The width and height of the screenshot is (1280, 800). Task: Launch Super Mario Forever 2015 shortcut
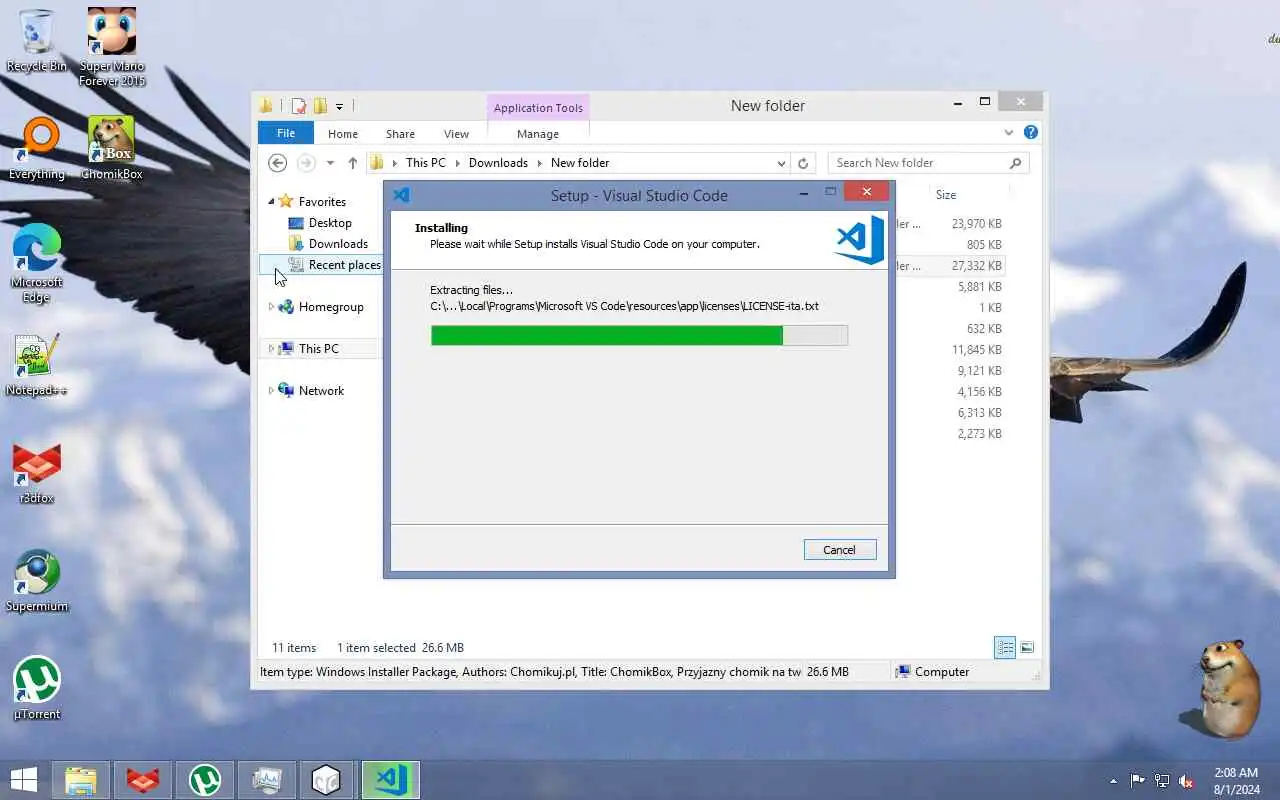pos(112,47)
